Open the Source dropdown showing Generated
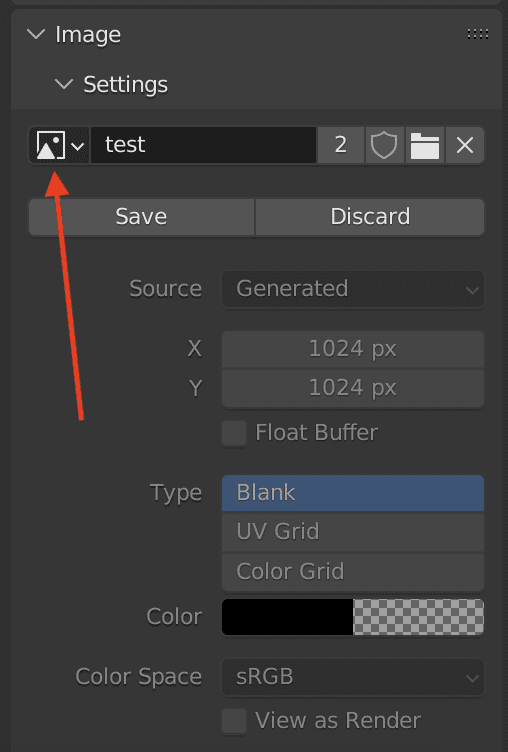The width and height of the screenshot is (508, 752). click(x=353, y=289)
